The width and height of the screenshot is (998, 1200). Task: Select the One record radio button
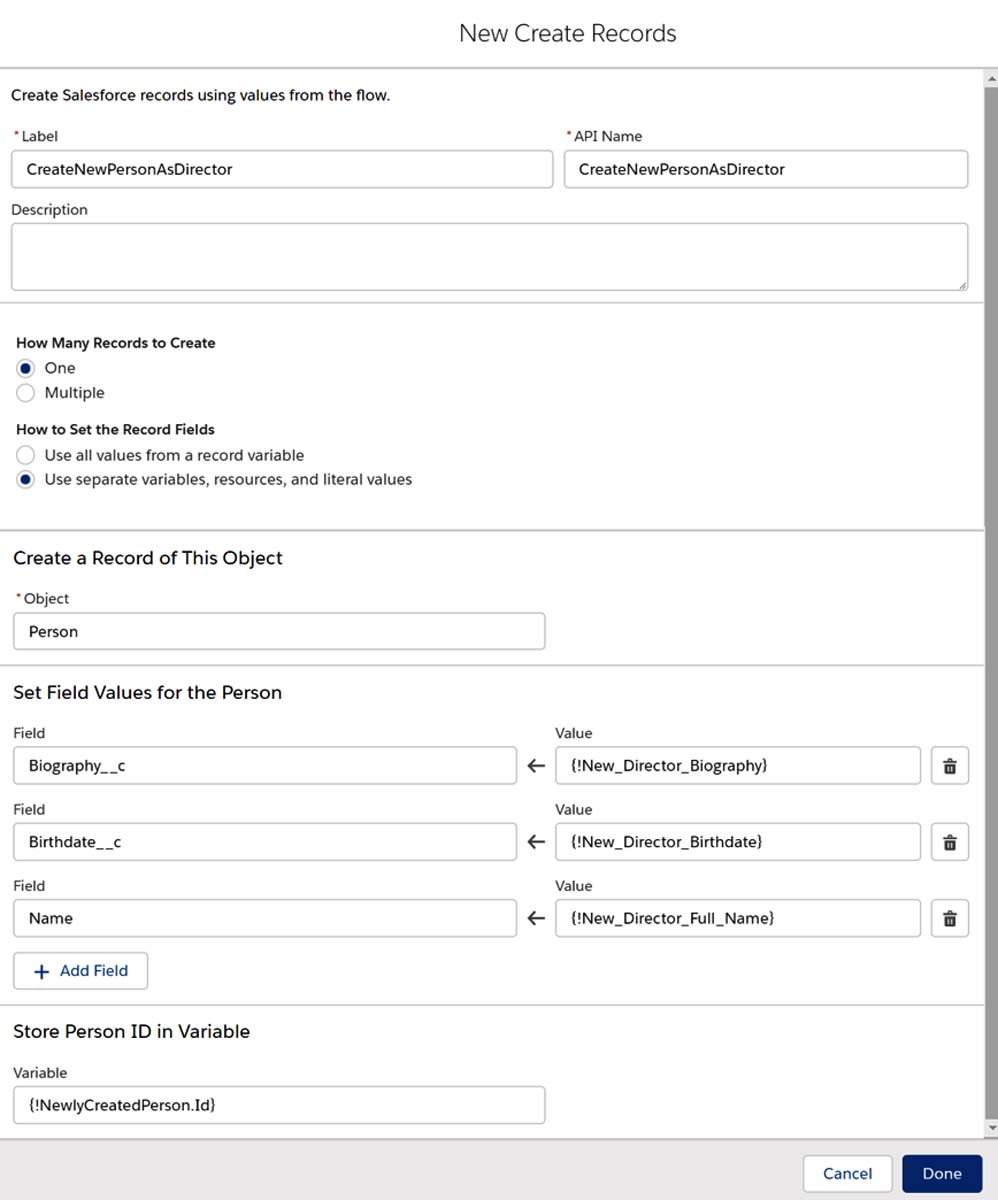tap(26, 368)
